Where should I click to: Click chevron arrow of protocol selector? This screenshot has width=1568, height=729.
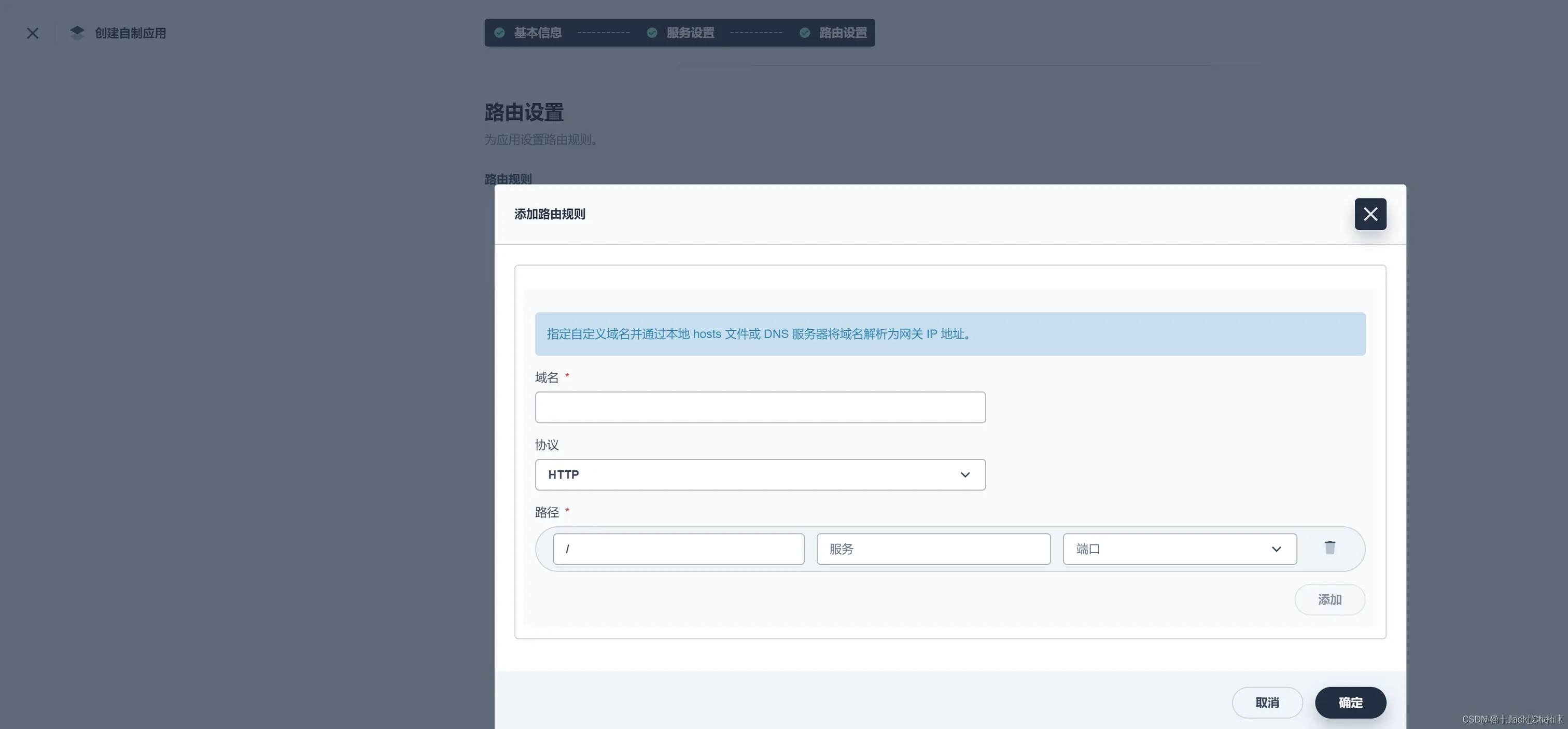[965, 474]
